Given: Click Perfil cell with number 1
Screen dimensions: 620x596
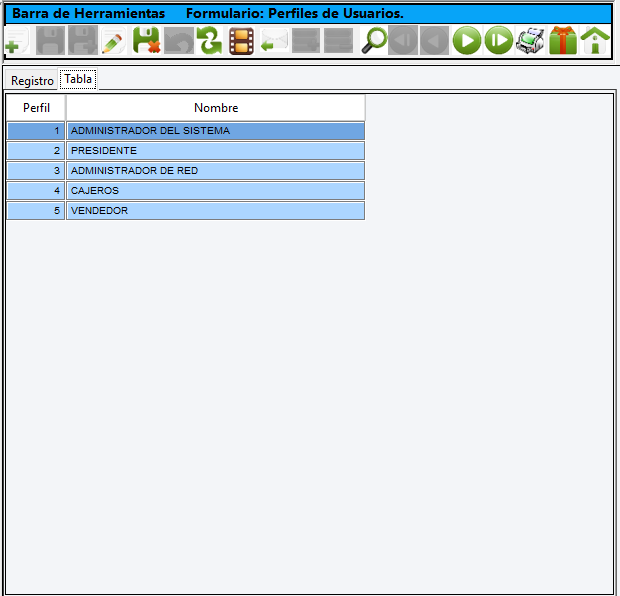Looking at the screenshot, I should 36,131.
